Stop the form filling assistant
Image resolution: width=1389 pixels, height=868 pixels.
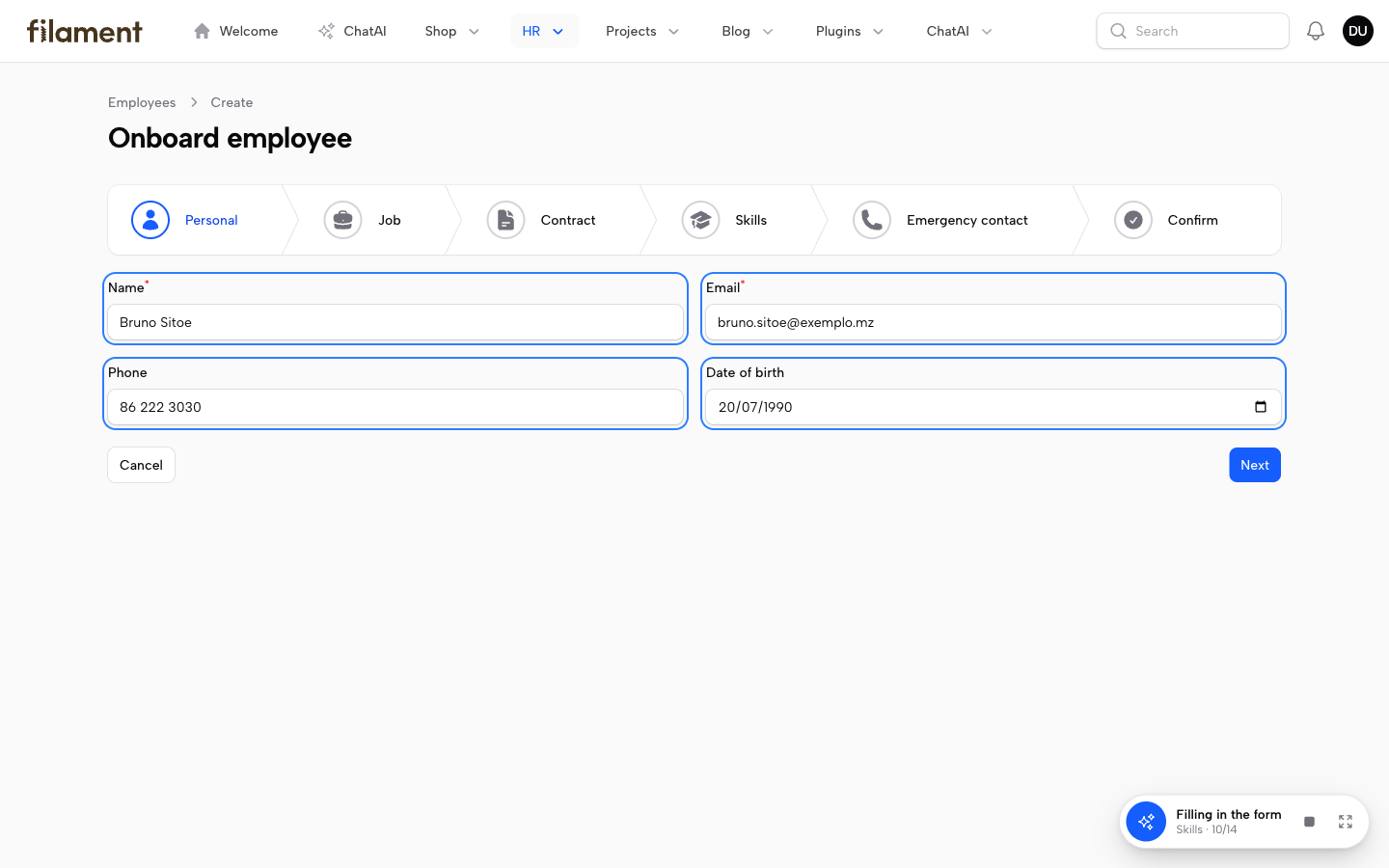[x=1309, y=822]
